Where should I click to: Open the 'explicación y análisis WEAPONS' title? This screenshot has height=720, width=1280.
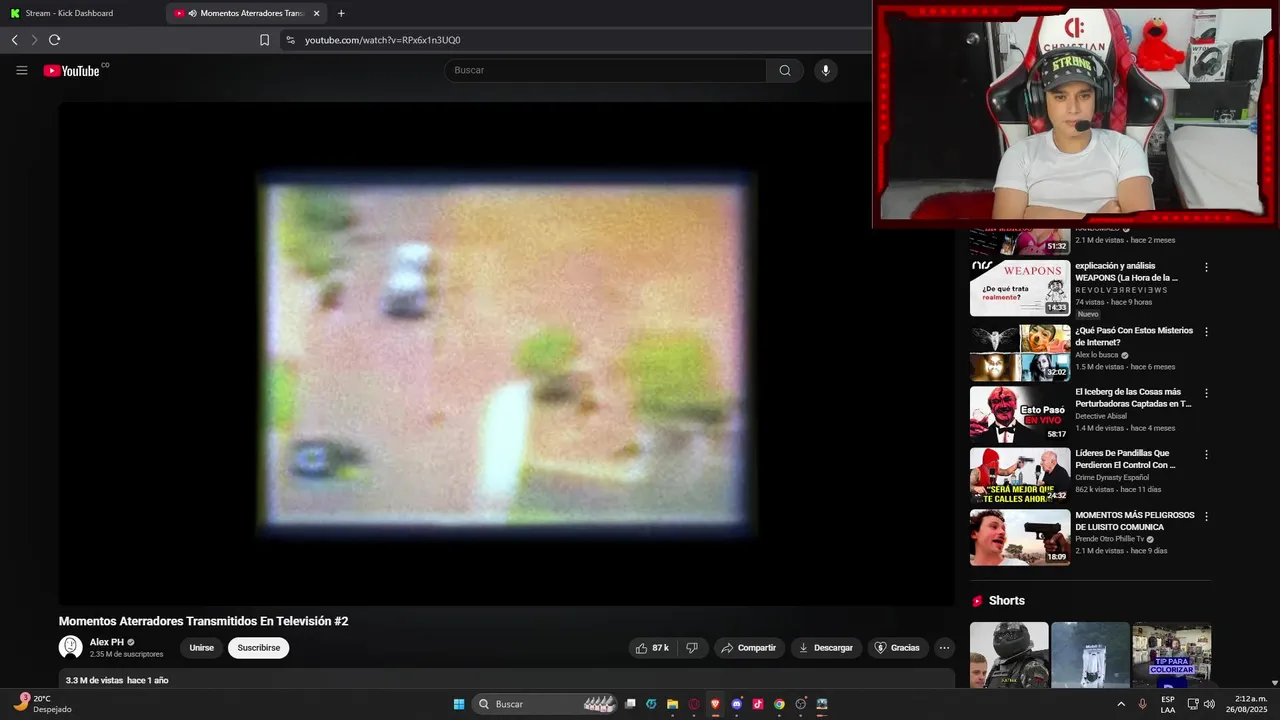click(x=1126, y=272)
